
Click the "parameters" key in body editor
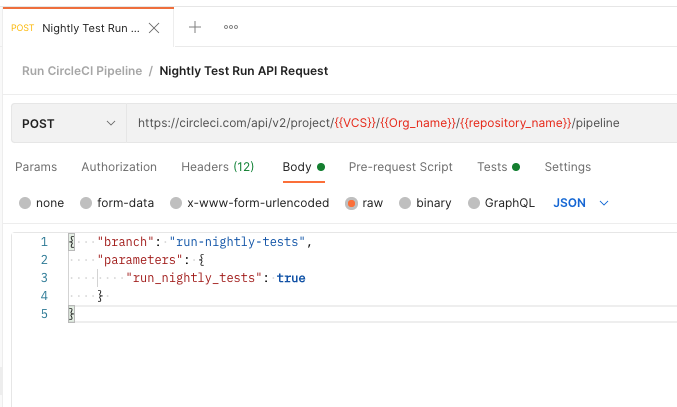(x=140, y=260)
